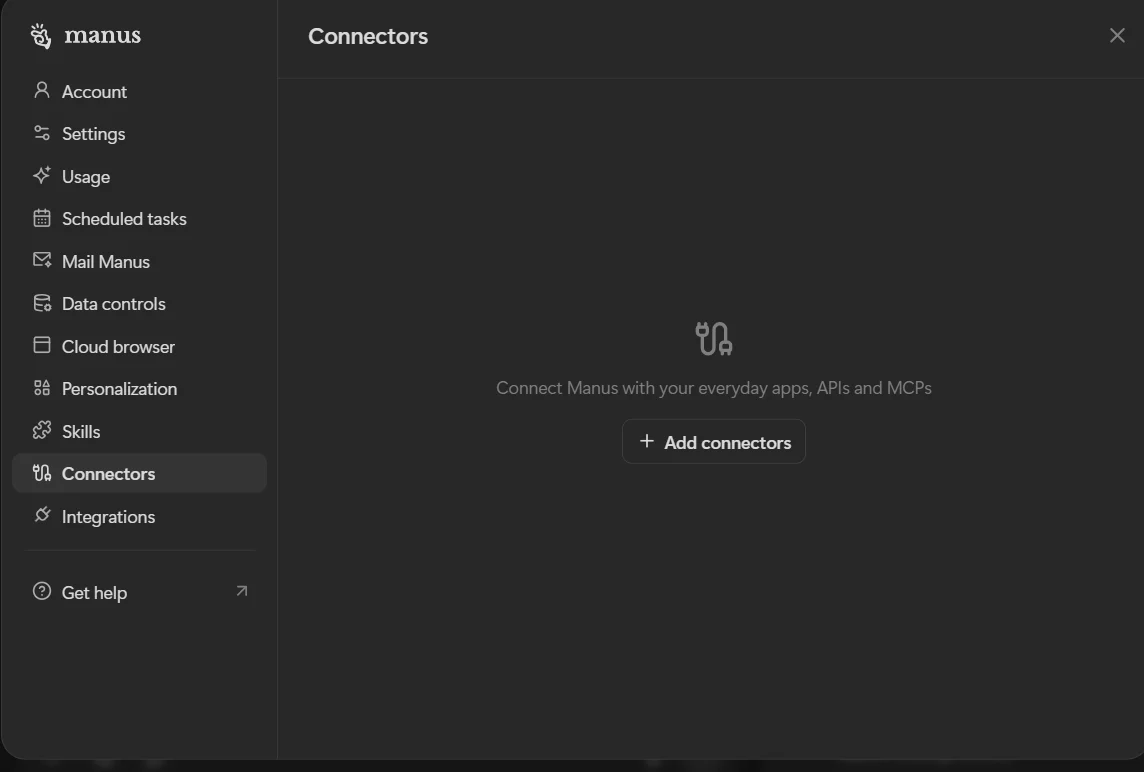The width and height of the screenshot is (1144, 772).
Task: Click the large plug icon in center
Action: 714,339
